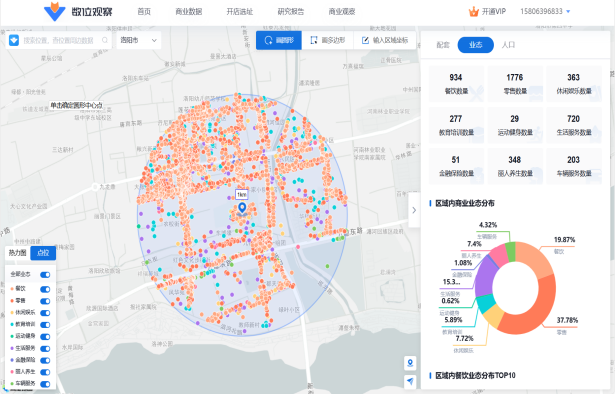Turn off the 车辆服务 category switch
This screenshot has width=615, height=394.
click(45, 384)
